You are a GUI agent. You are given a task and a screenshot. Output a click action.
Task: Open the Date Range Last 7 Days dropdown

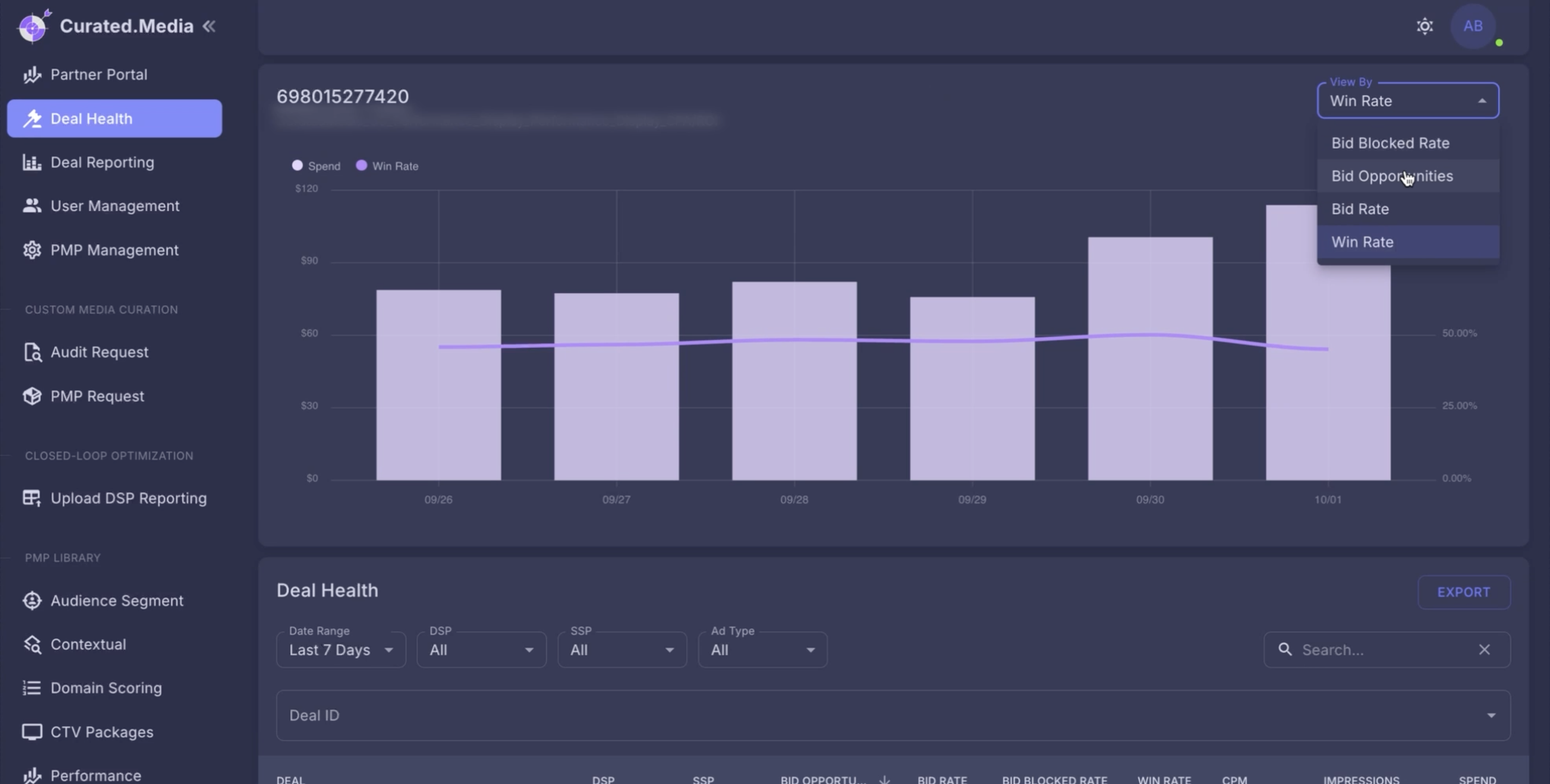340,650
